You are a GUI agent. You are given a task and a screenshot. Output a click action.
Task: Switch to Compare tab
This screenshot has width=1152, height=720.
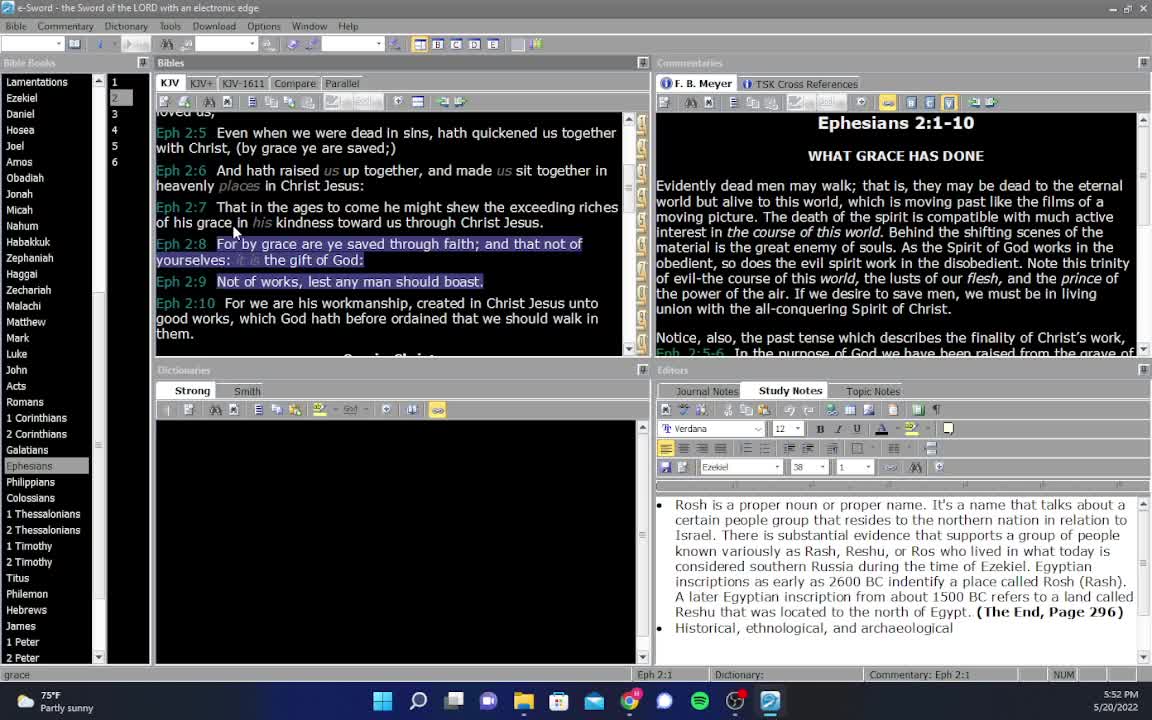pyautogui.click(x=295, y=84)
